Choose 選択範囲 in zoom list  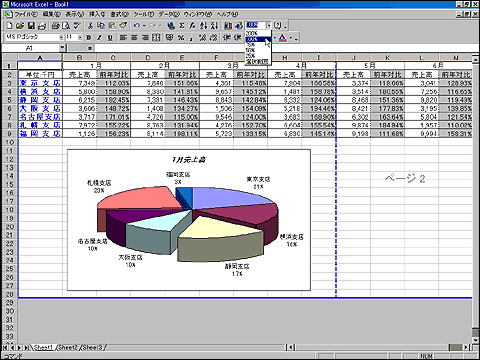[258, 61]
